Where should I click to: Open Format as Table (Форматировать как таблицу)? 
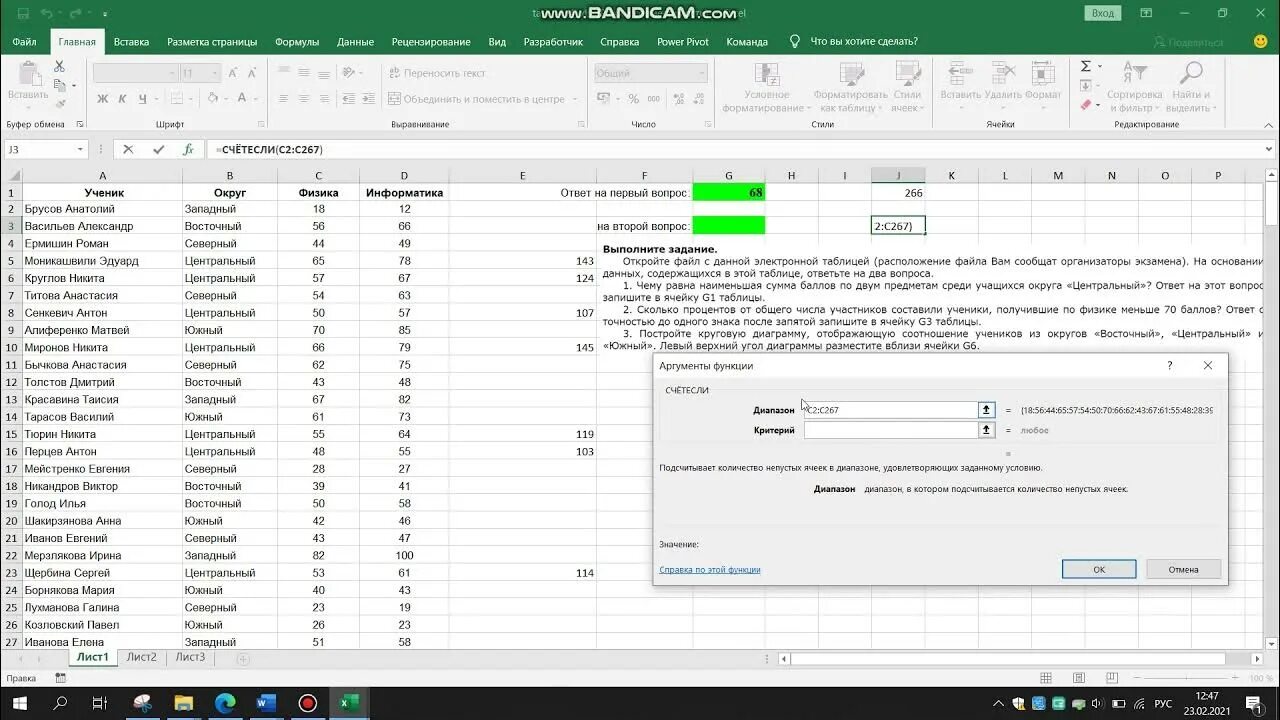pyautogui.click(x=852, y=87)
